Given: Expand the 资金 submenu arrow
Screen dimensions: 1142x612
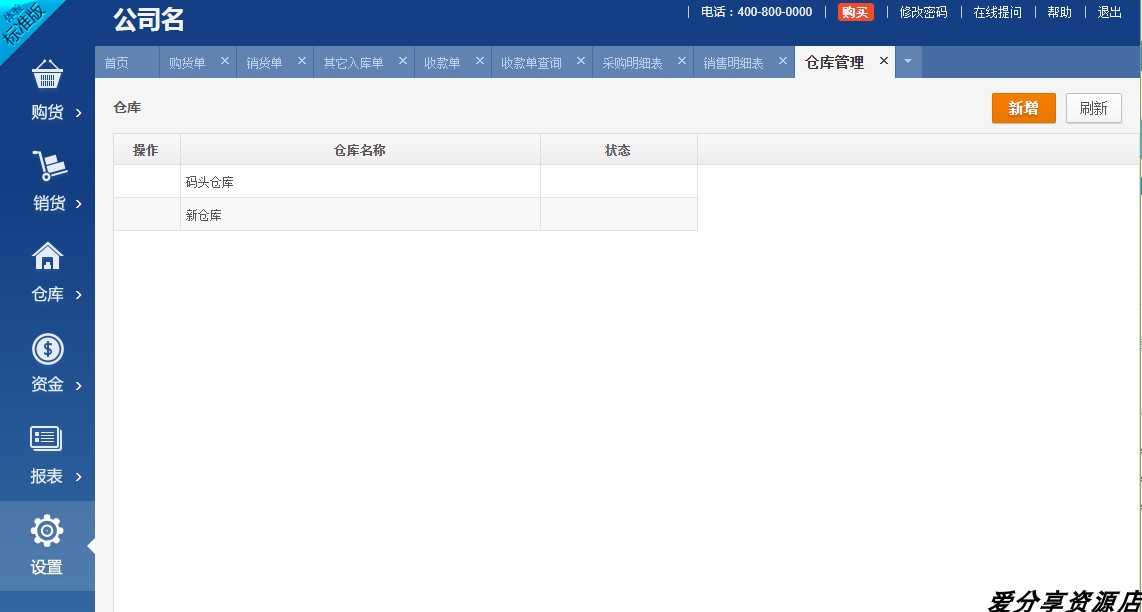Looking at the screenshot, I should click(79, 385).
